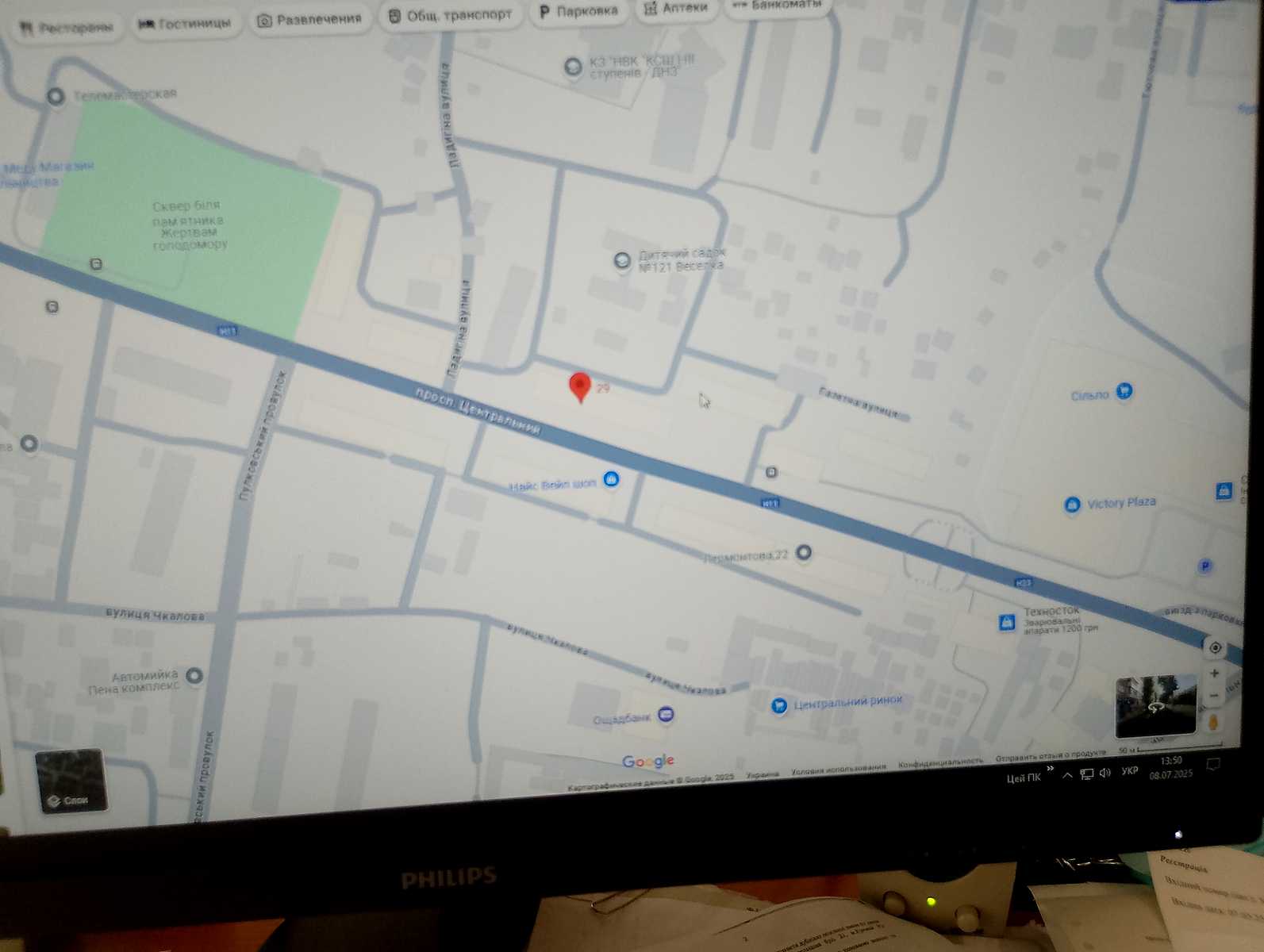Screen dimensions: 1264x952
Task: Click the my-location target button
Action: (x=1215, y=648)
